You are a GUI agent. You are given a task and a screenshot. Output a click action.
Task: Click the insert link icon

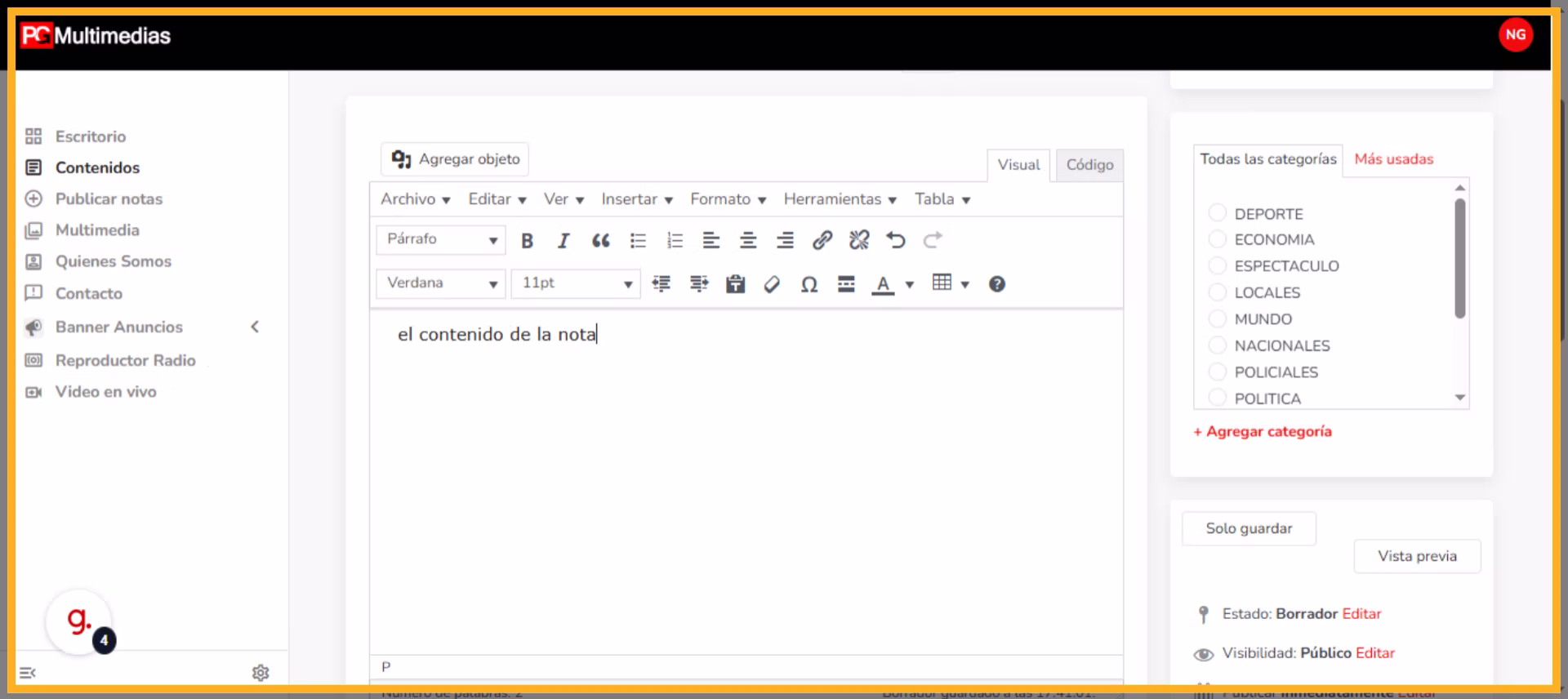click(822, 240)
